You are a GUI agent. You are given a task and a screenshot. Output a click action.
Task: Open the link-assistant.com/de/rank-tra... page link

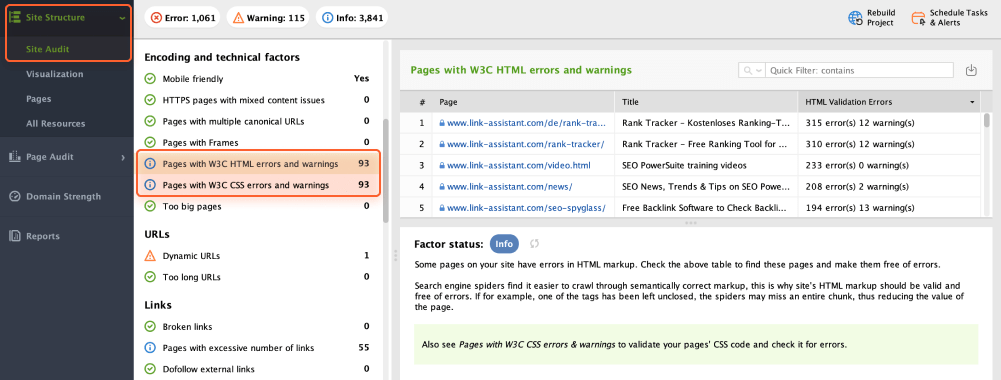point(526,123)
